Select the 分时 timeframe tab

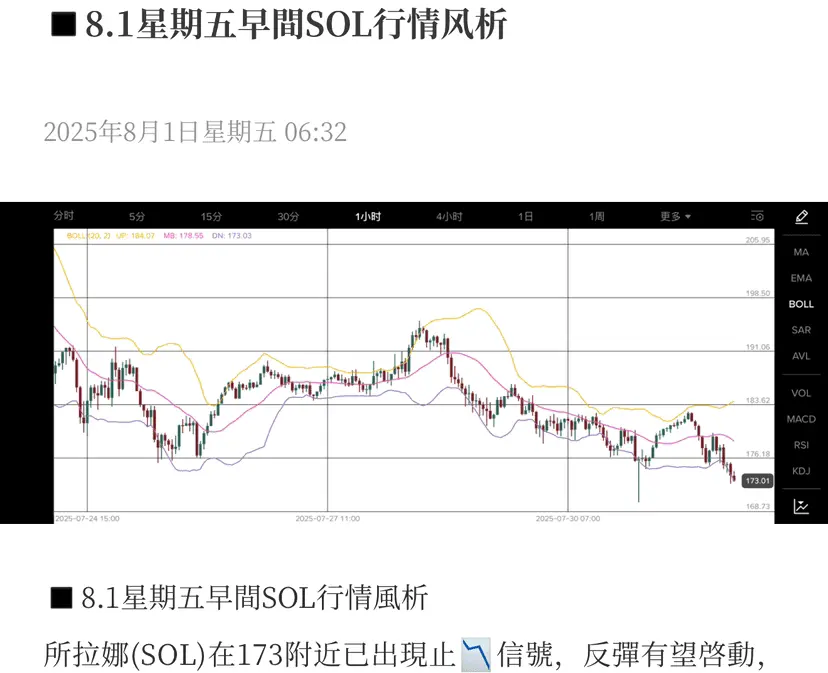(x=64, y=216)
